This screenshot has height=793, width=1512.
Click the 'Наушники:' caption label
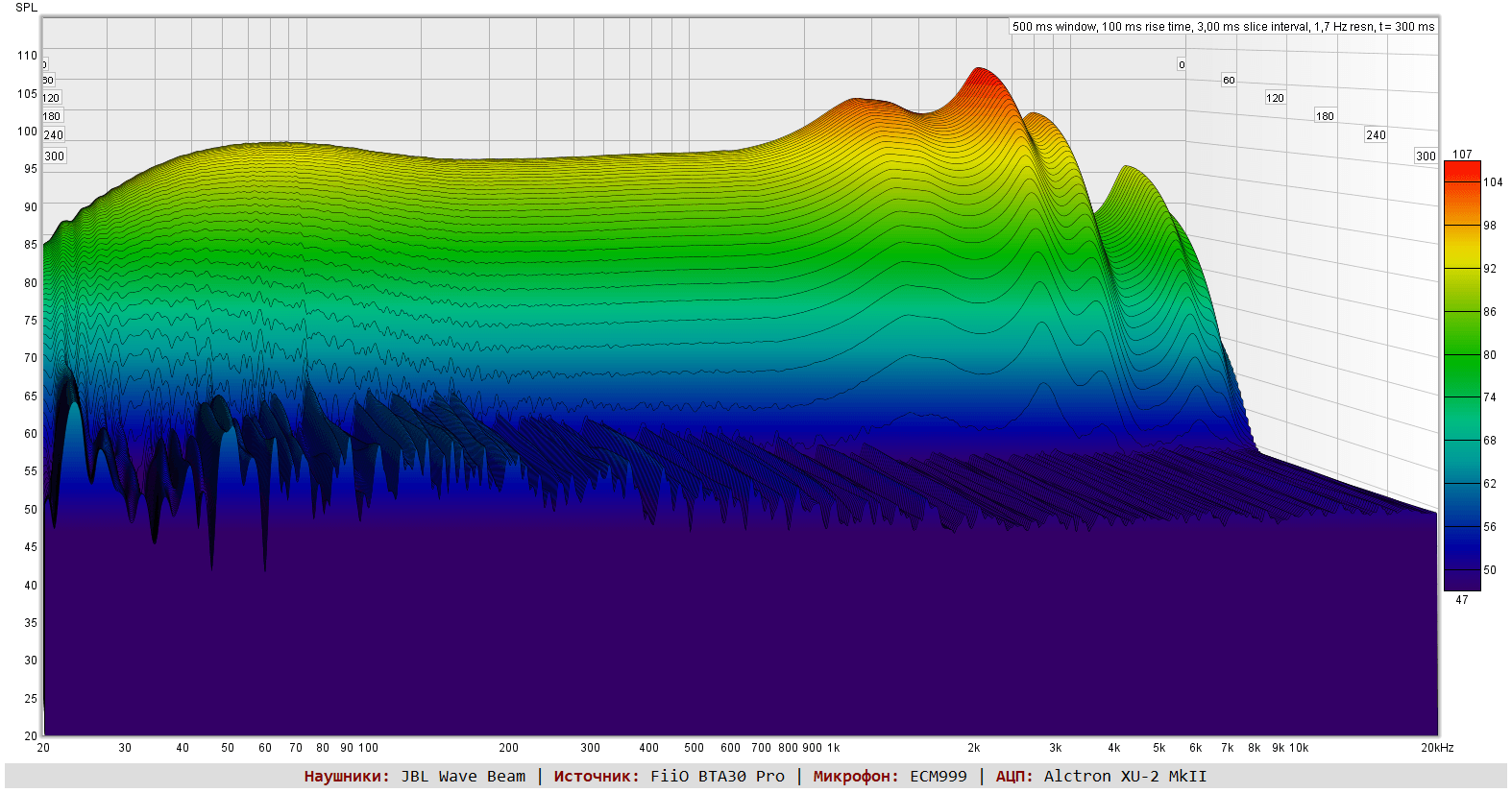pos(347,777)
